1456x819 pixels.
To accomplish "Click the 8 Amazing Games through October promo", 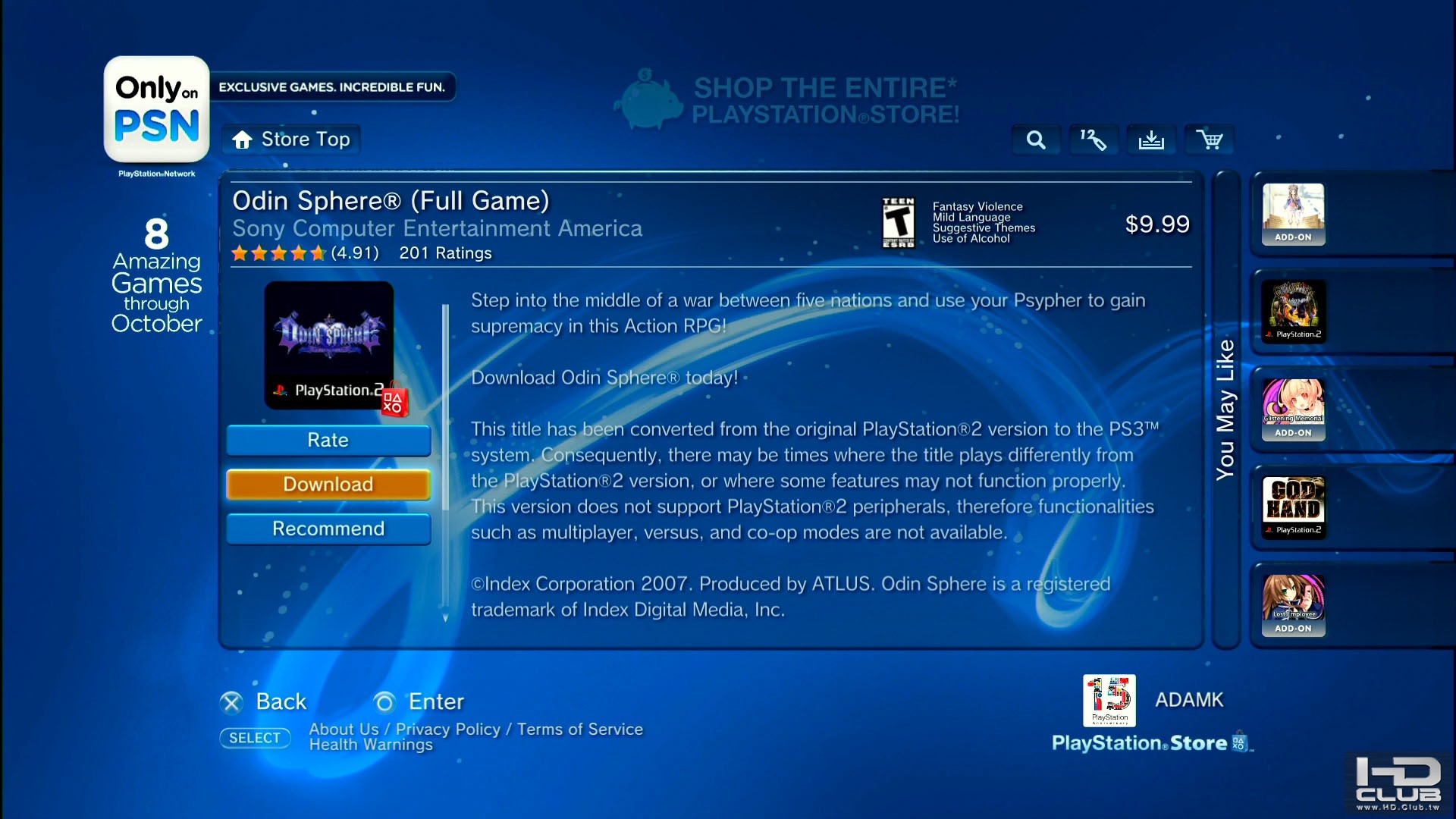I will point(157,277).
